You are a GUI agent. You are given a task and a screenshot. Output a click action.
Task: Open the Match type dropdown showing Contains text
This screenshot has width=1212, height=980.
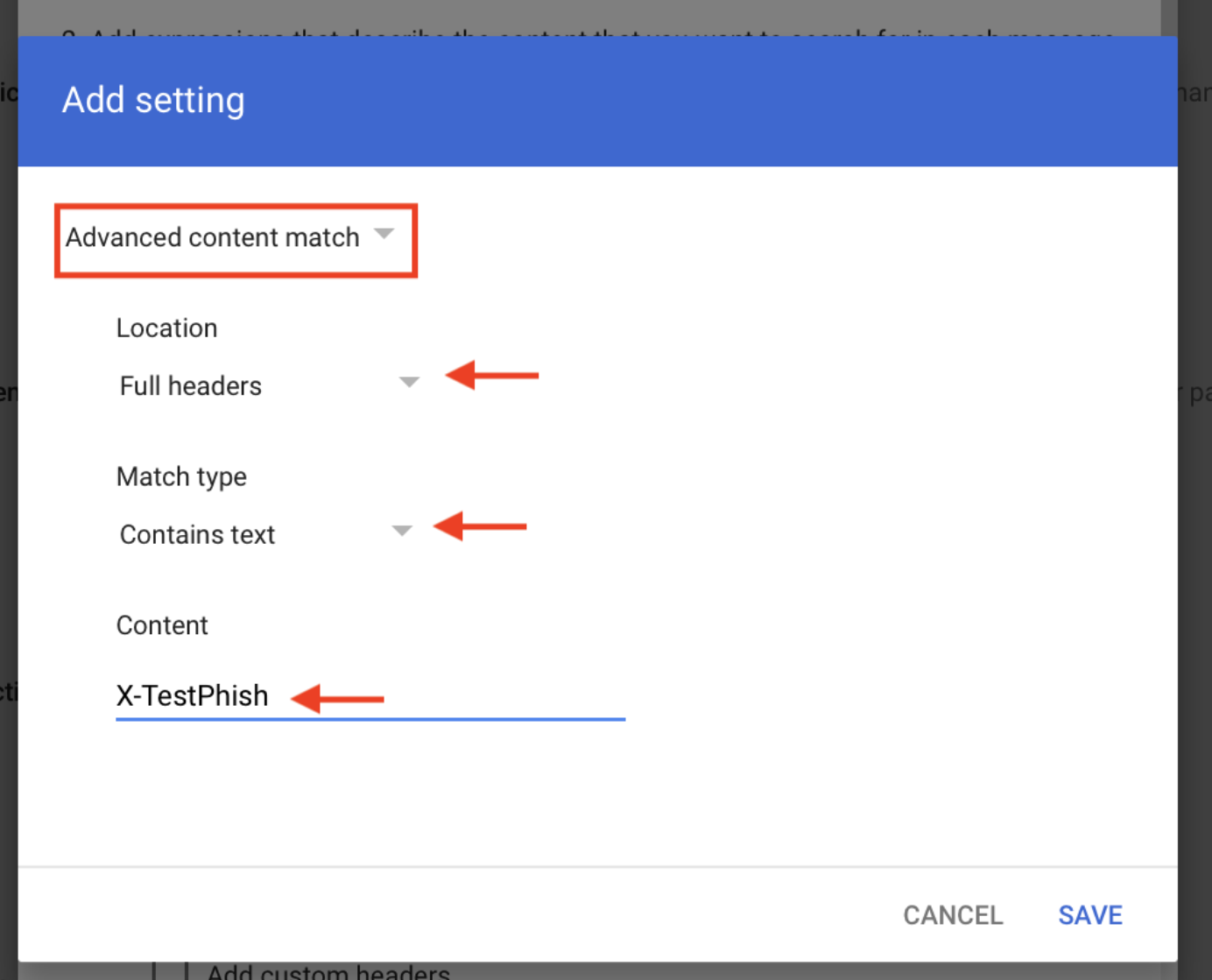[x=263, y=532]
